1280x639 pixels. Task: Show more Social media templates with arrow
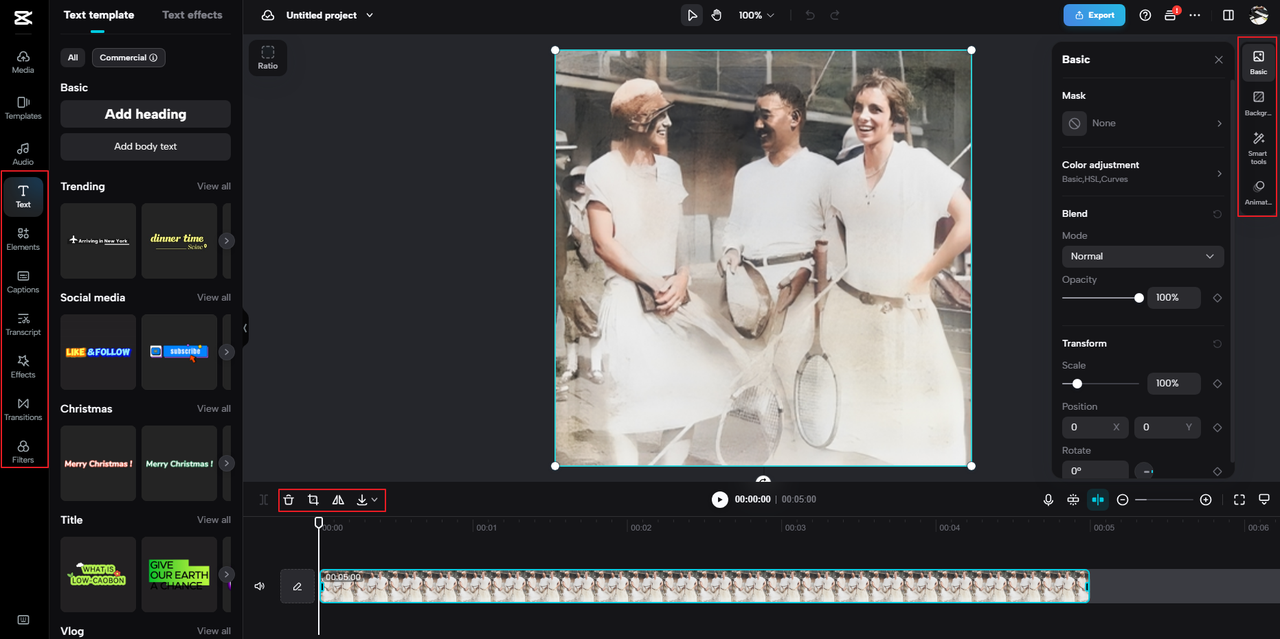coord(227,352)
